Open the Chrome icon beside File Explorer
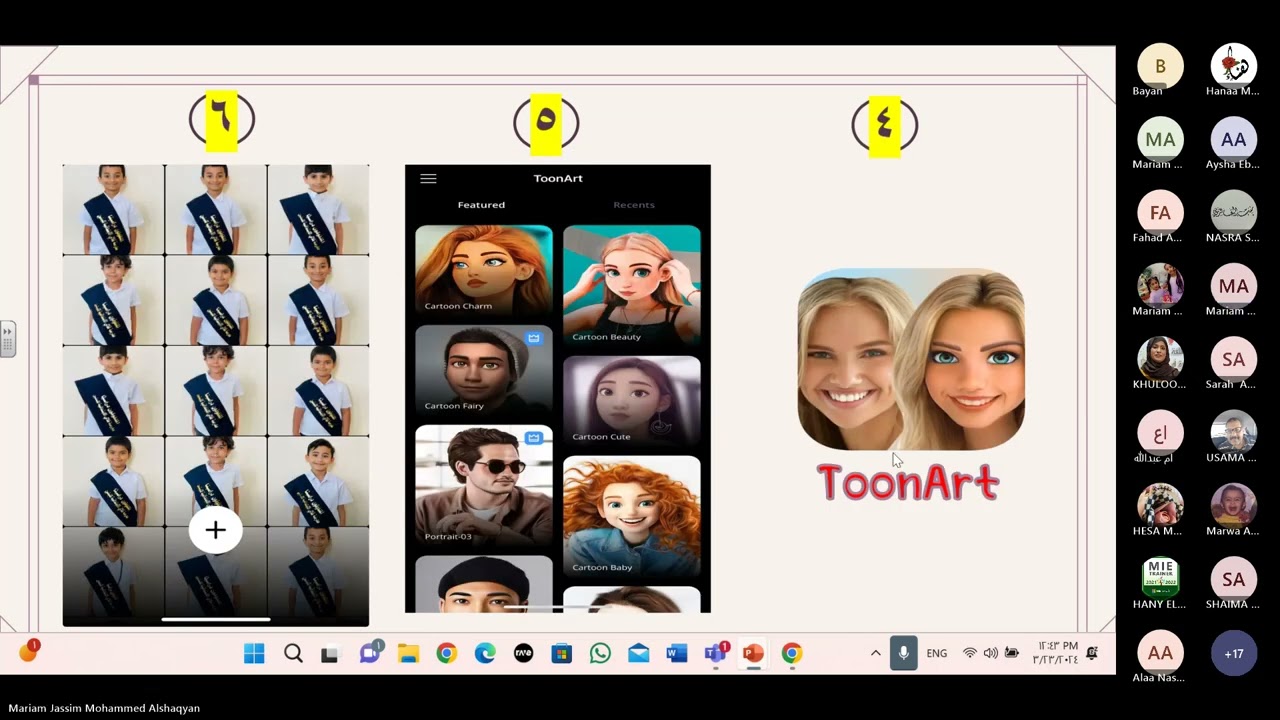Viewport: 1280px width, 720px height. pos(446,653)
